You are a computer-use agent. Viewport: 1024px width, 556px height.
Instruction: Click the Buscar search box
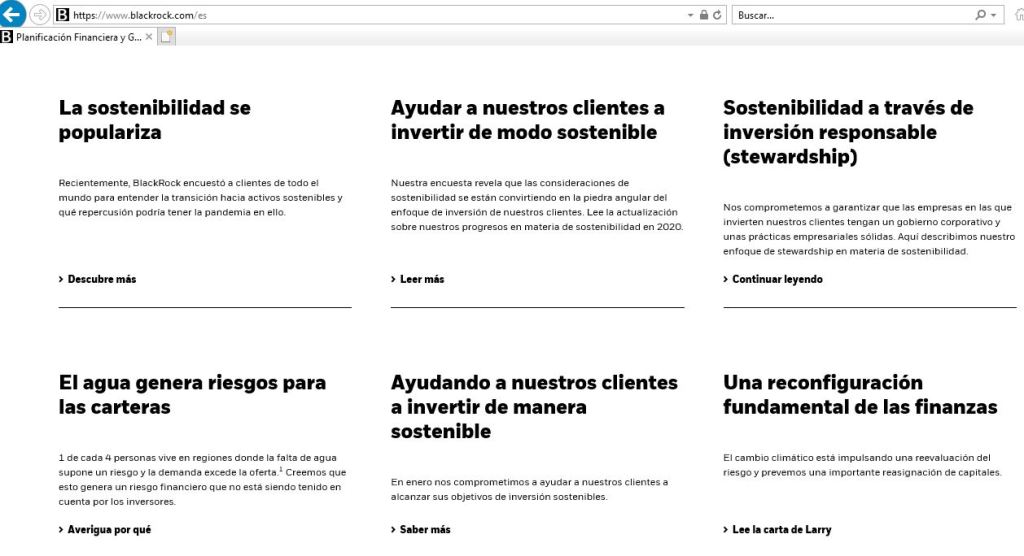pos(850,16)
